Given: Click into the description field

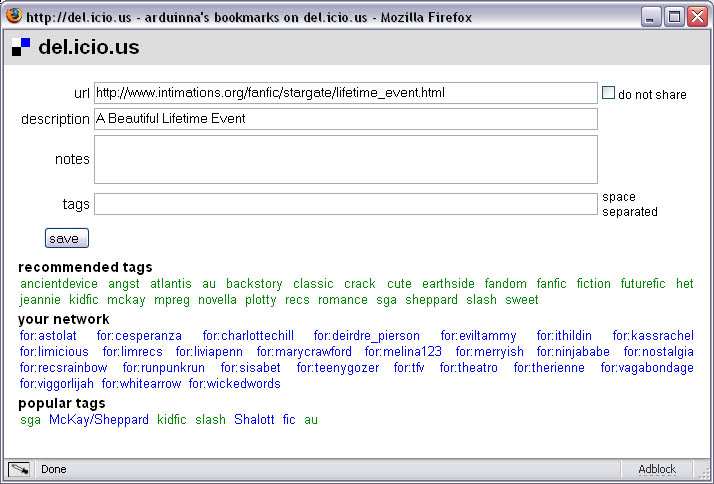Looking at the screenshot, I should [346, 119].
